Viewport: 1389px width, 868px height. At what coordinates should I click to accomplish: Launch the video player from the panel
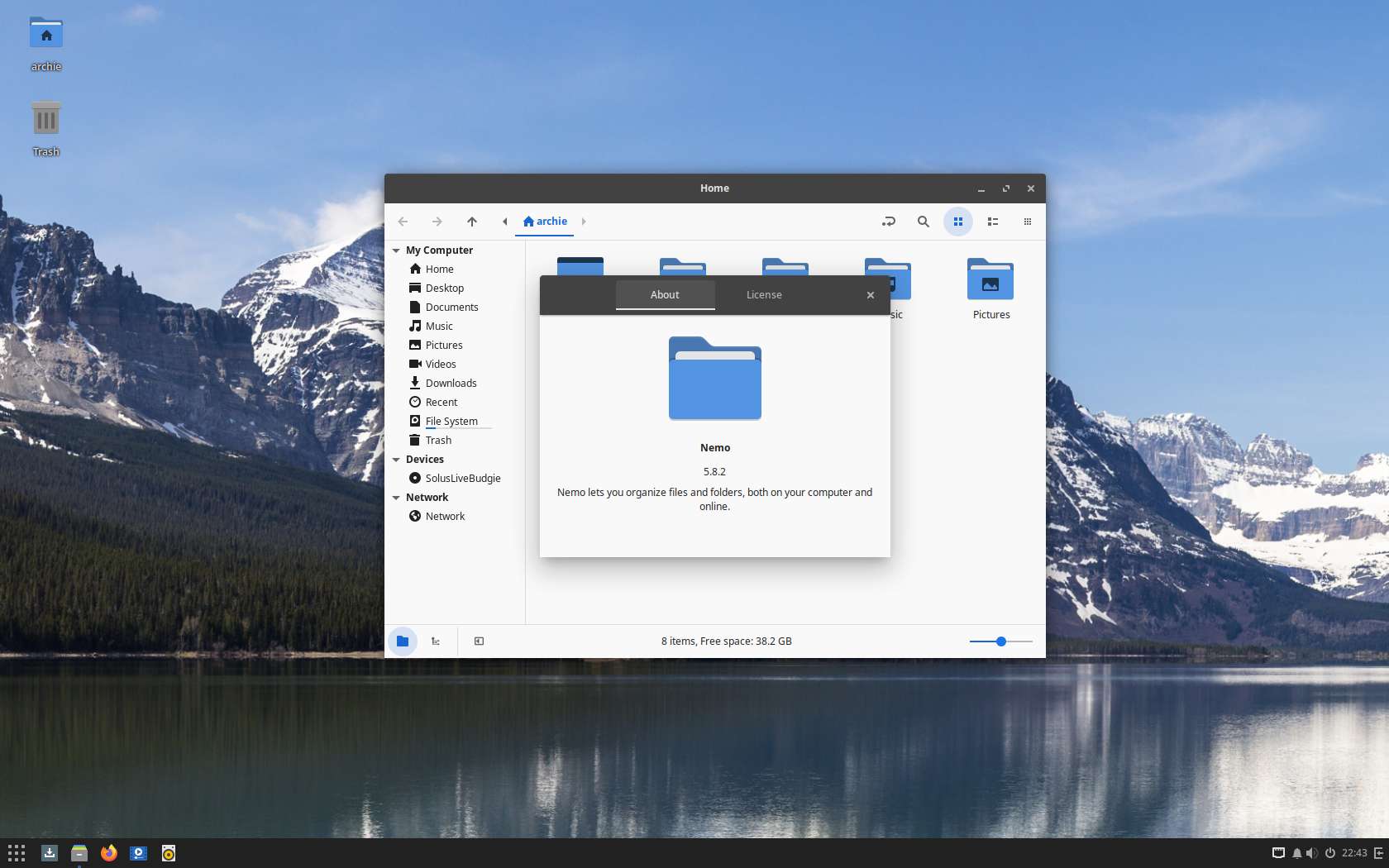point(139,853)
